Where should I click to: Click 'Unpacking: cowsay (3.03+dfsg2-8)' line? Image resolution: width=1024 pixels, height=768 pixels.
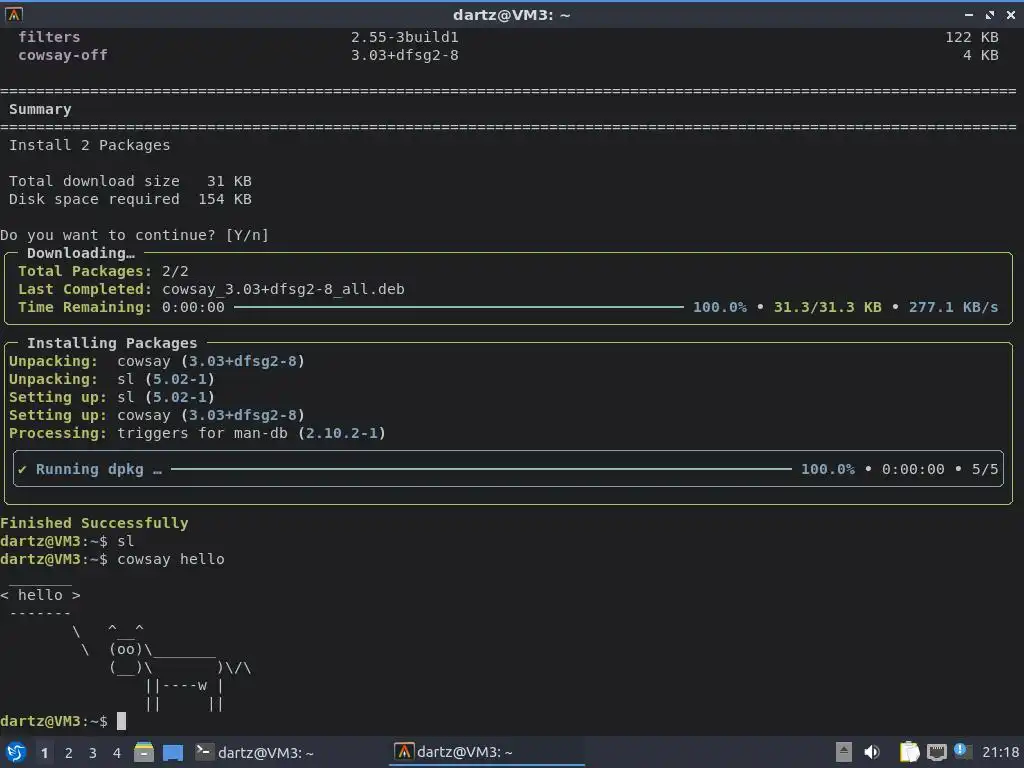click(x=157, y=361)
